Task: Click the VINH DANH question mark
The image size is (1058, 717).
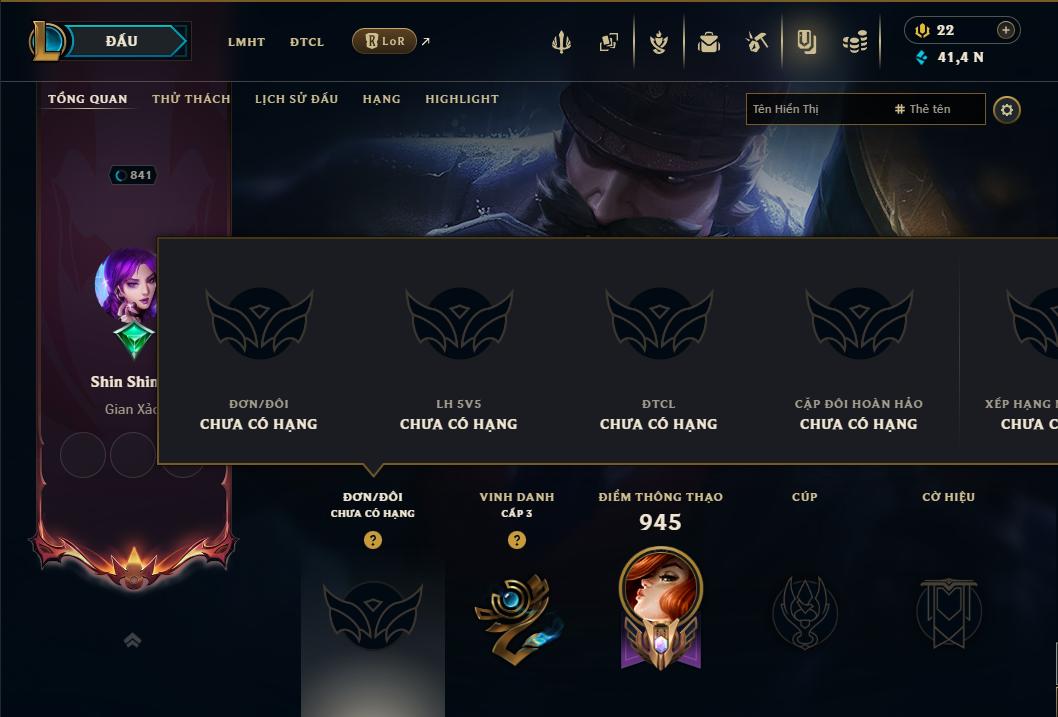Action: tap(517, 540)
